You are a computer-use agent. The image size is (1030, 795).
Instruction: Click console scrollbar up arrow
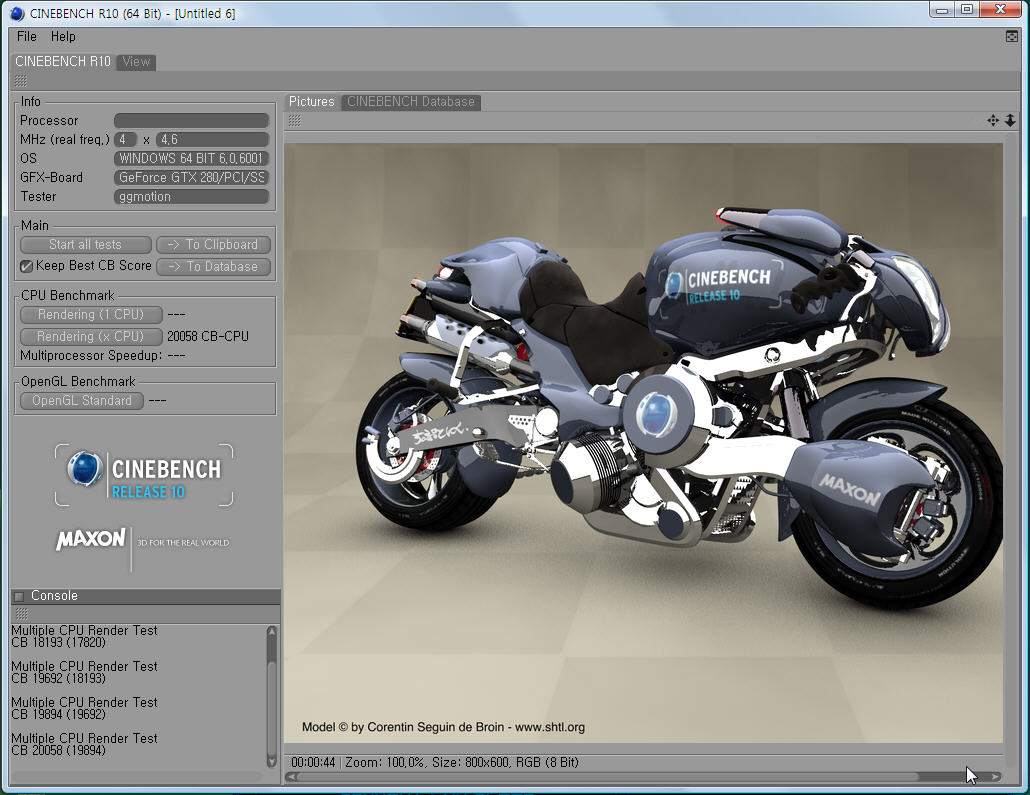point(271,631)
